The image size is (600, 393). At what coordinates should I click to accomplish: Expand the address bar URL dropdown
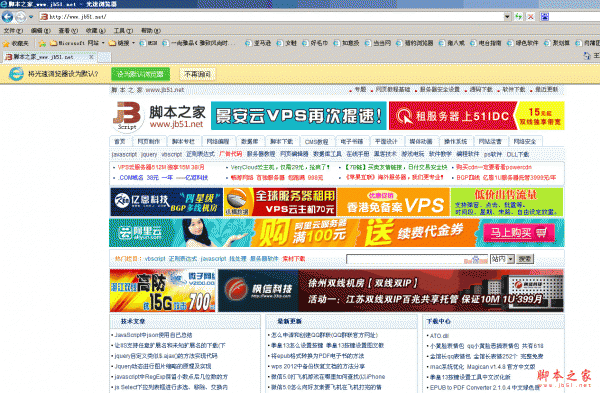tap(507, 17)
